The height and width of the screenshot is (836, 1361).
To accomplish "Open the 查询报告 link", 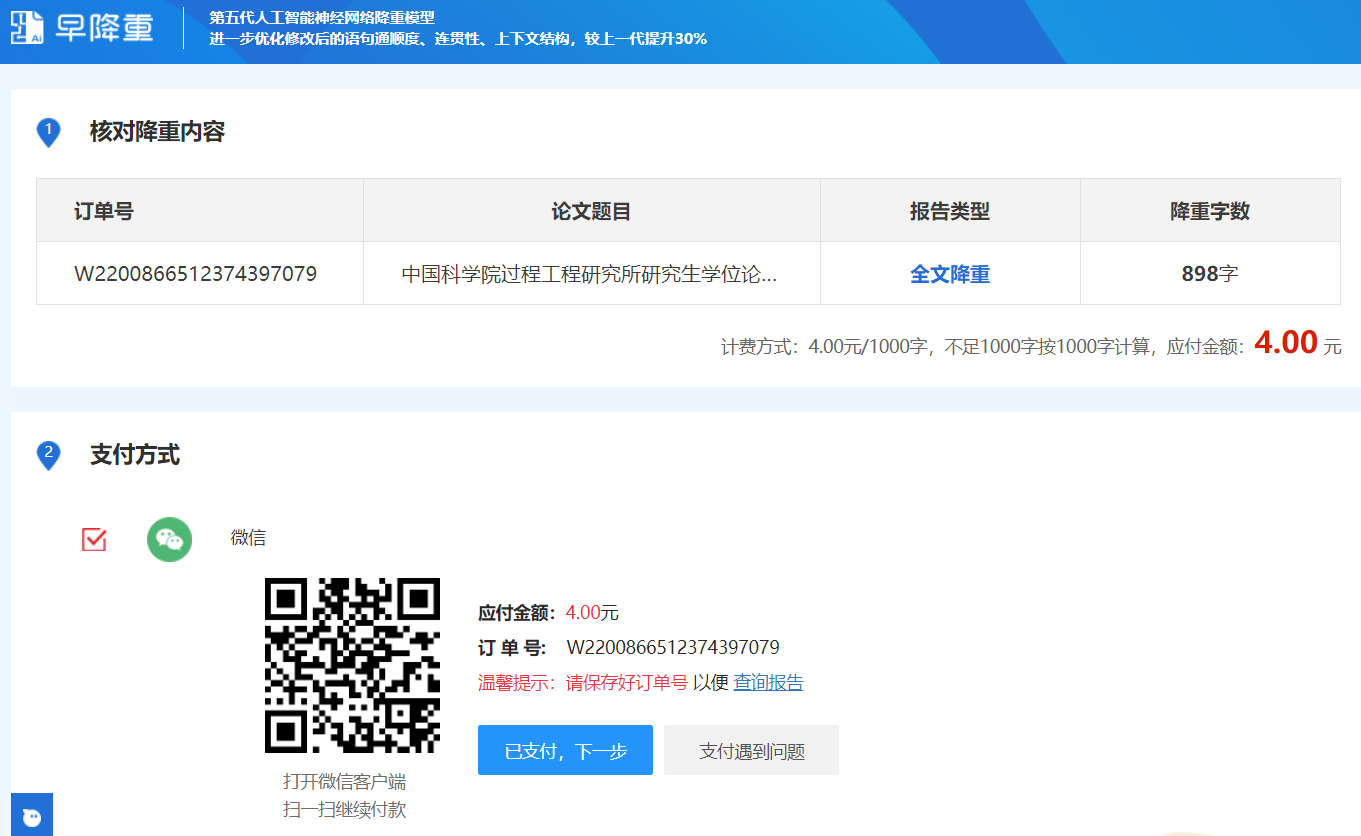I will (768, 683).
